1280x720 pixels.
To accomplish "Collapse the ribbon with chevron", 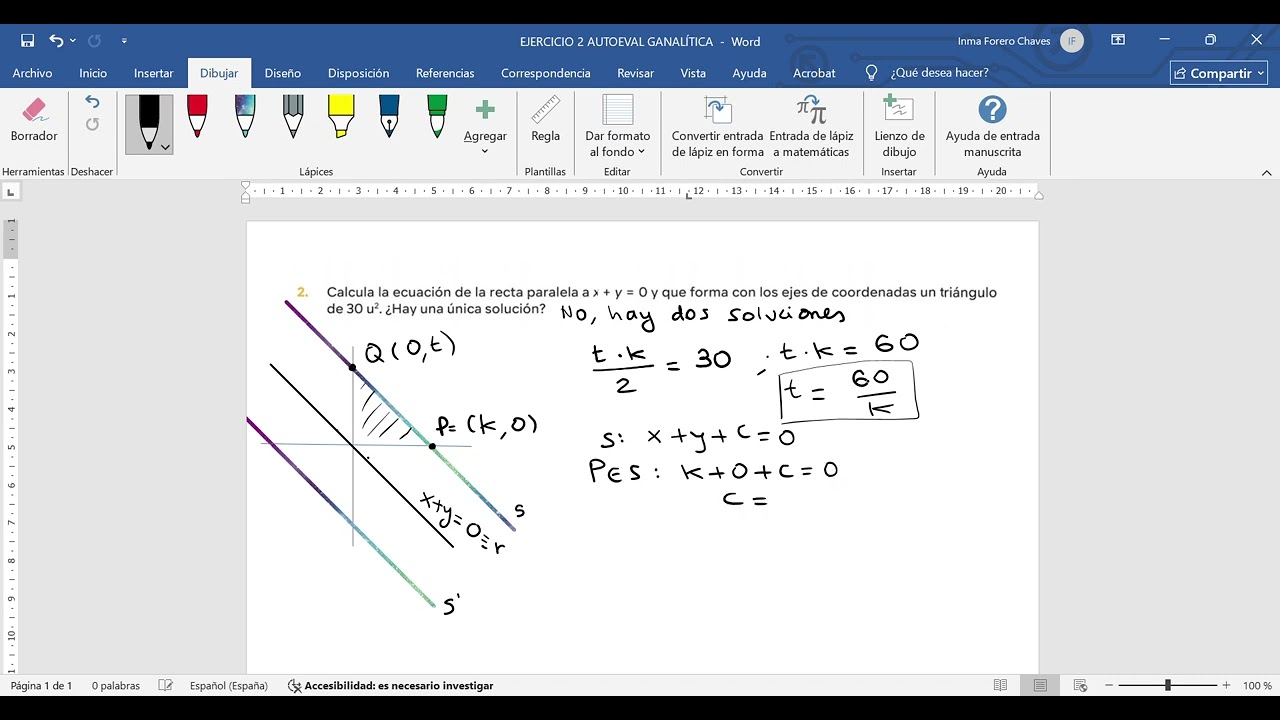I will tap(1266, 172).
